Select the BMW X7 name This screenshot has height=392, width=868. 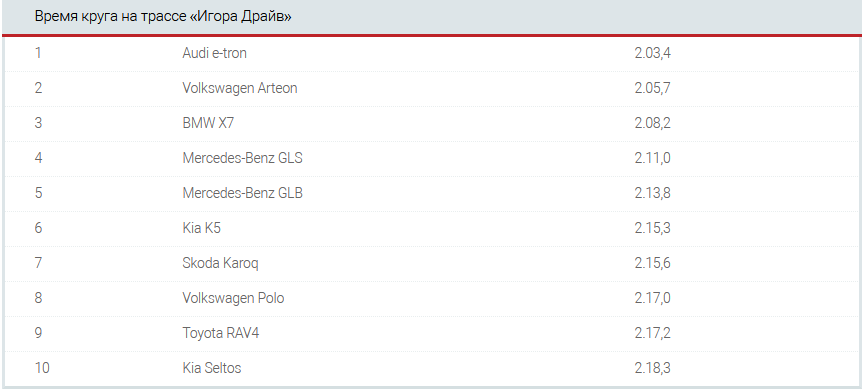click(208, 123)
